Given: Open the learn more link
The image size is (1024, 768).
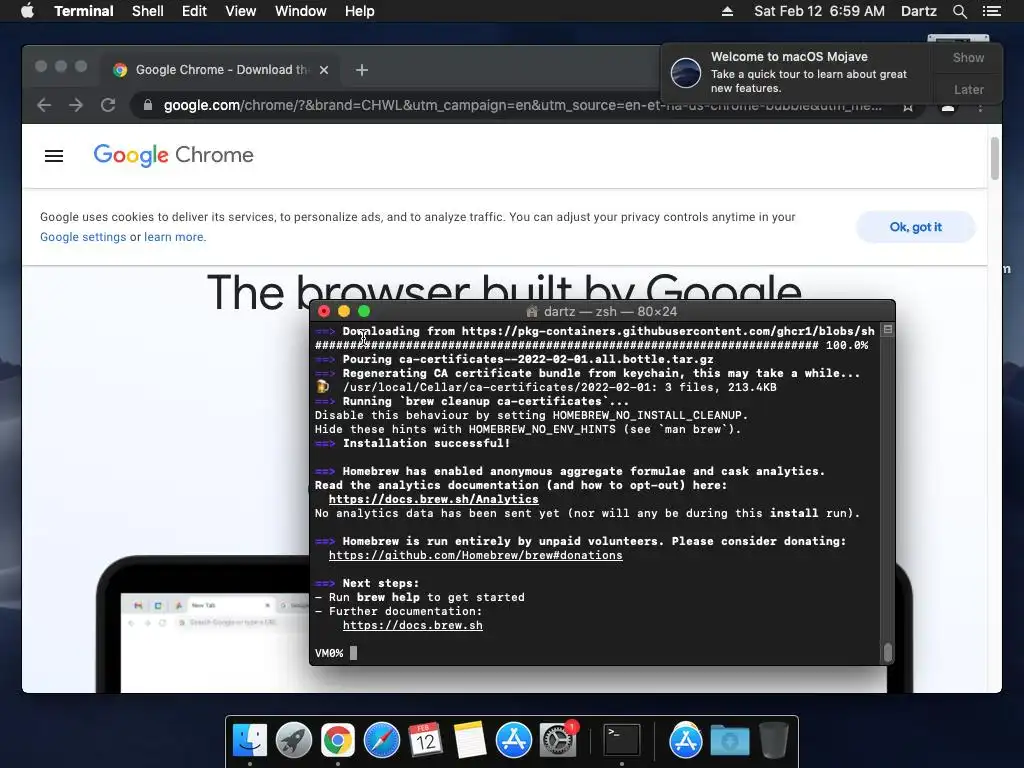Looking at the screenshot, I should [x=174, y=237].
